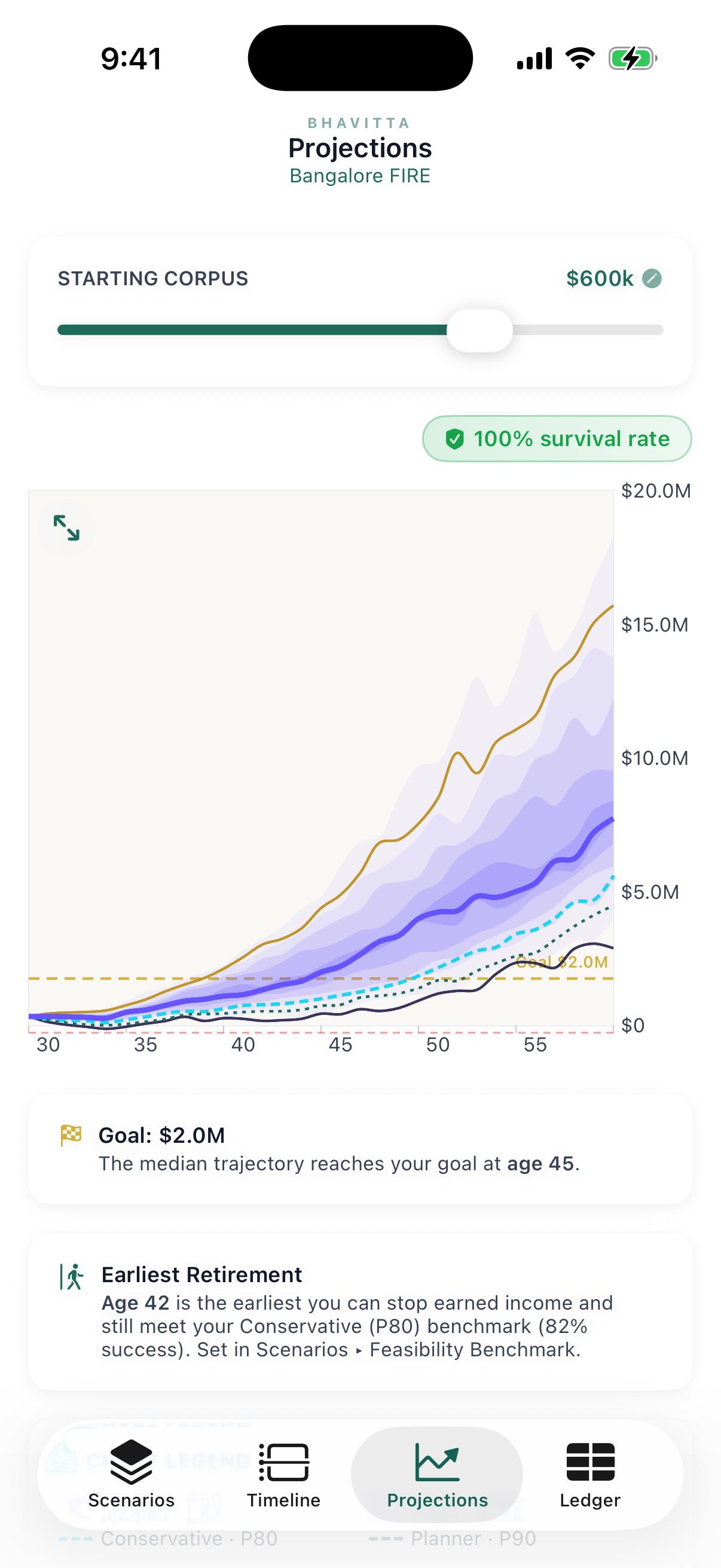The image size is (721, 1568).
Task: Select the Projections tab
Action: (x=438, y=1475)
